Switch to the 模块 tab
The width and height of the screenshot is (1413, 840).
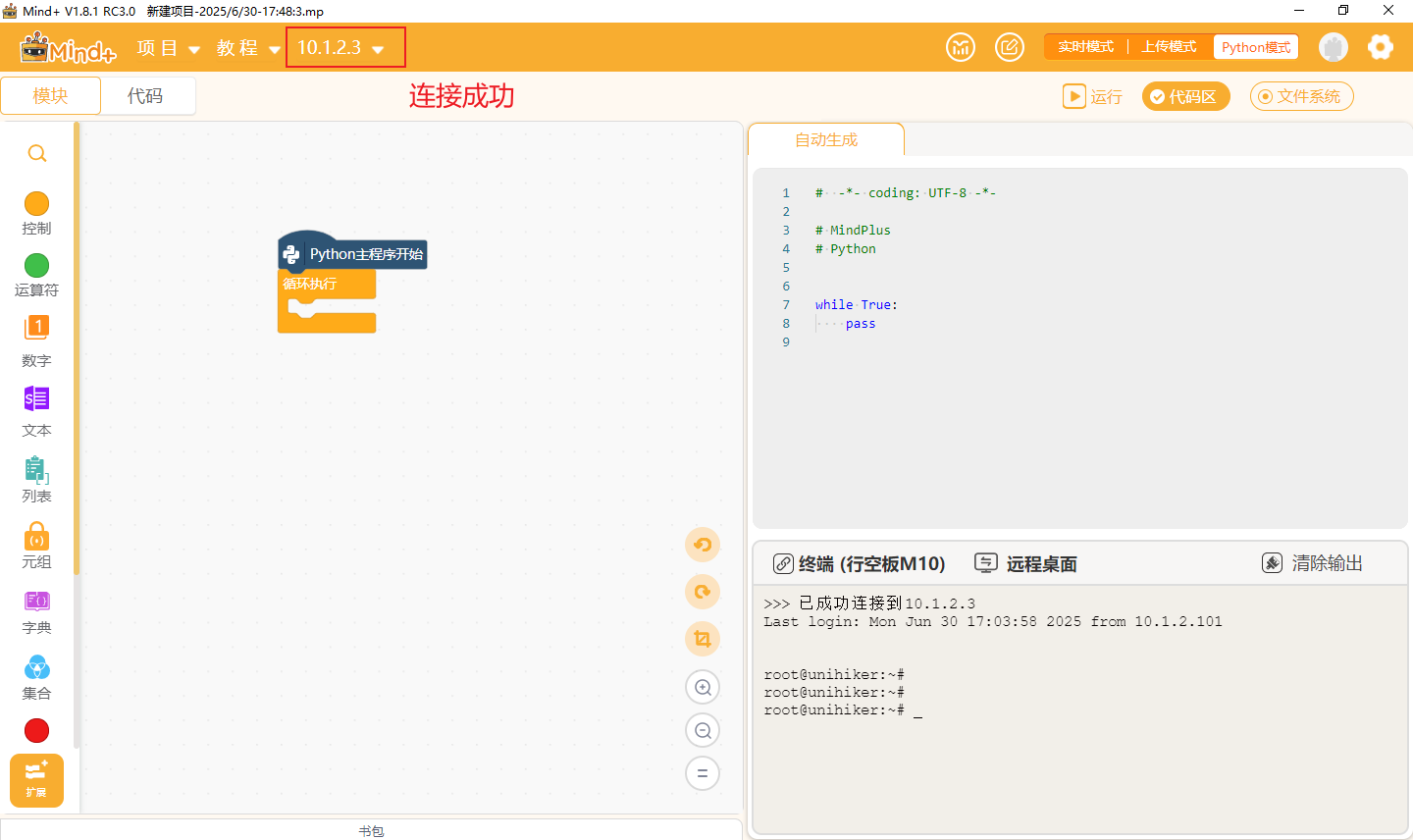tap(50, 96)
